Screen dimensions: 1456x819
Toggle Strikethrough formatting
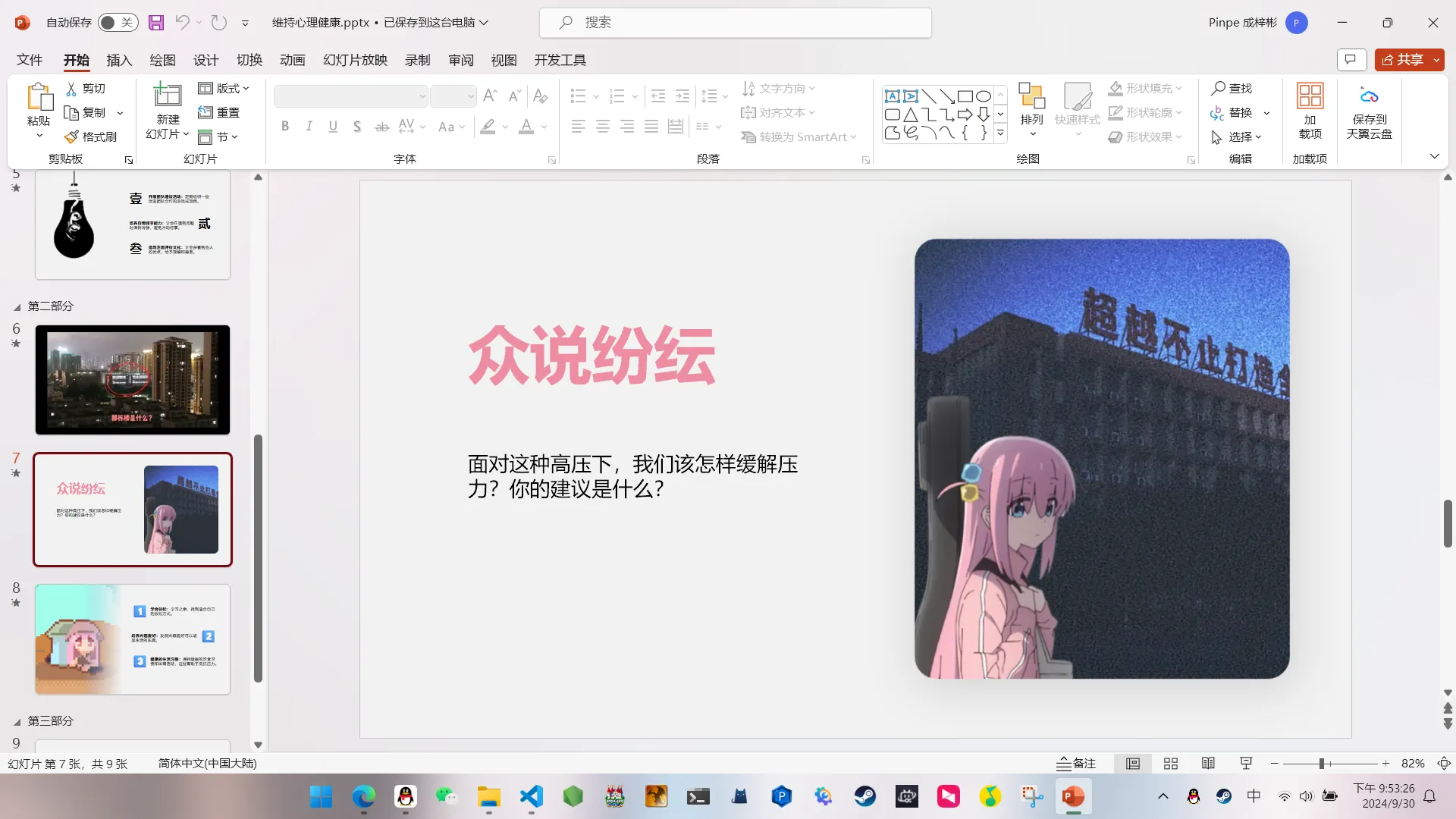[382, 127]
